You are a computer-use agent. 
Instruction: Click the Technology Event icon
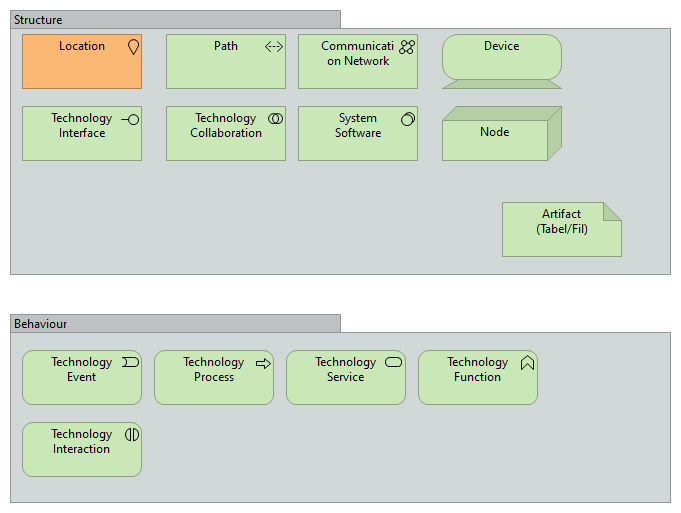(130, 362)
